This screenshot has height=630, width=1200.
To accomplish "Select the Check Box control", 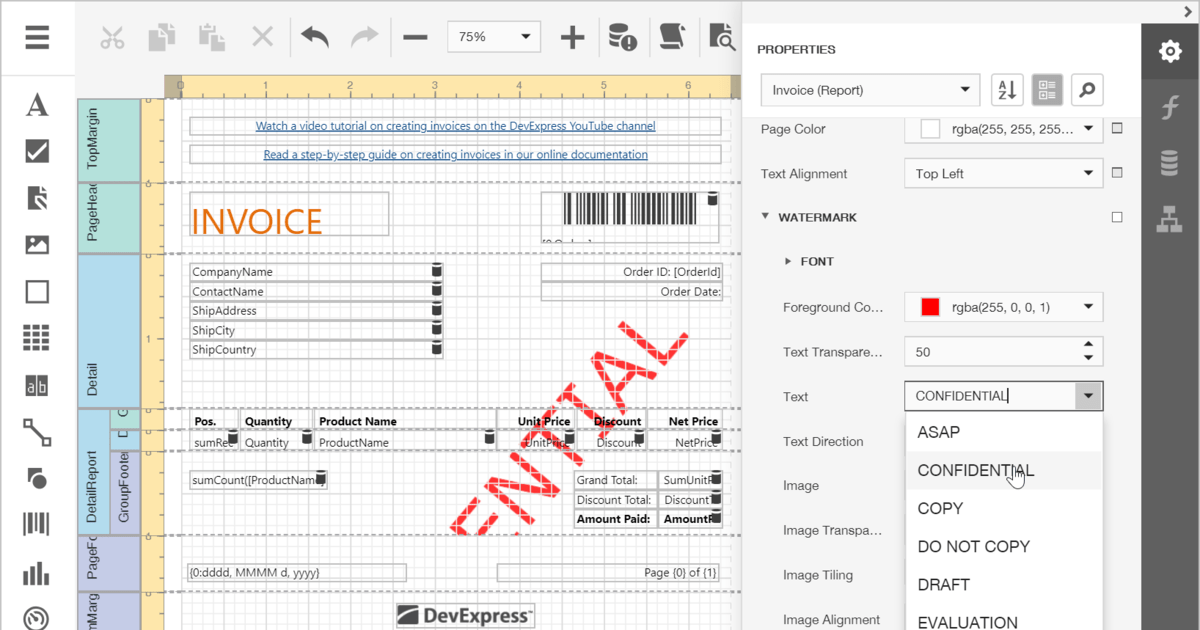I will 37,152.
